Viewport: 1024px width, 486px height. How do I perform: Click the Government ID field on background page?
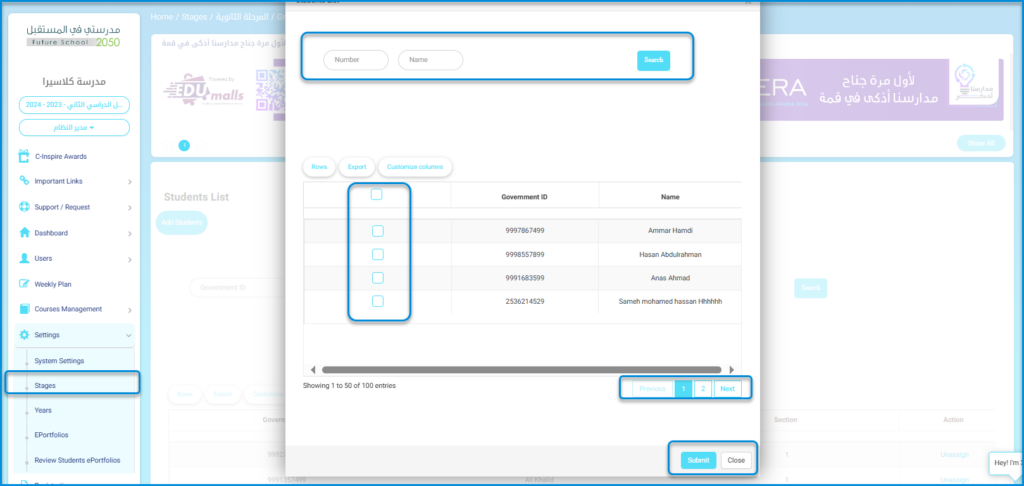tap(236, 288)
